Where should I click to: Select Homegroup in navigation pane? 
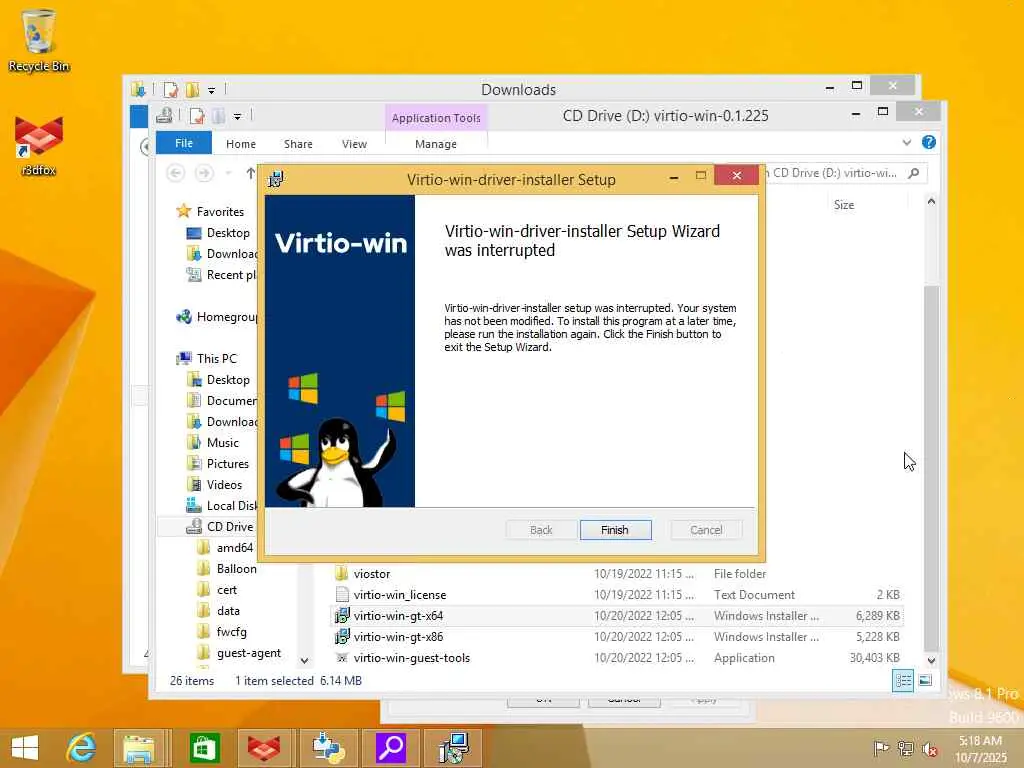[217, 317]
